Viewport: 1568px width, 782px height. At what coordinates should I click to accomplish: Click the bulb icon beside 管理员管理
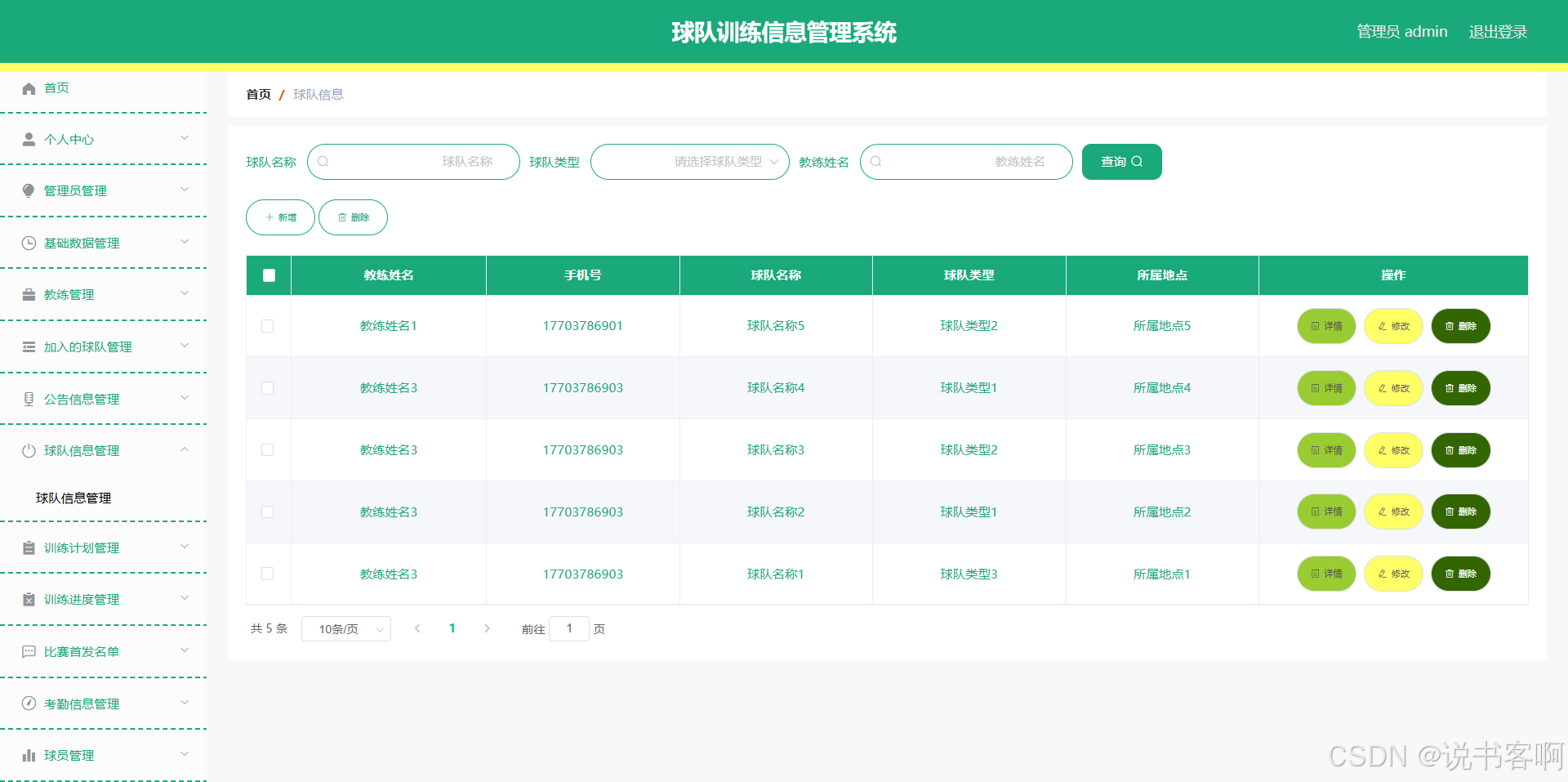point(29,191)
